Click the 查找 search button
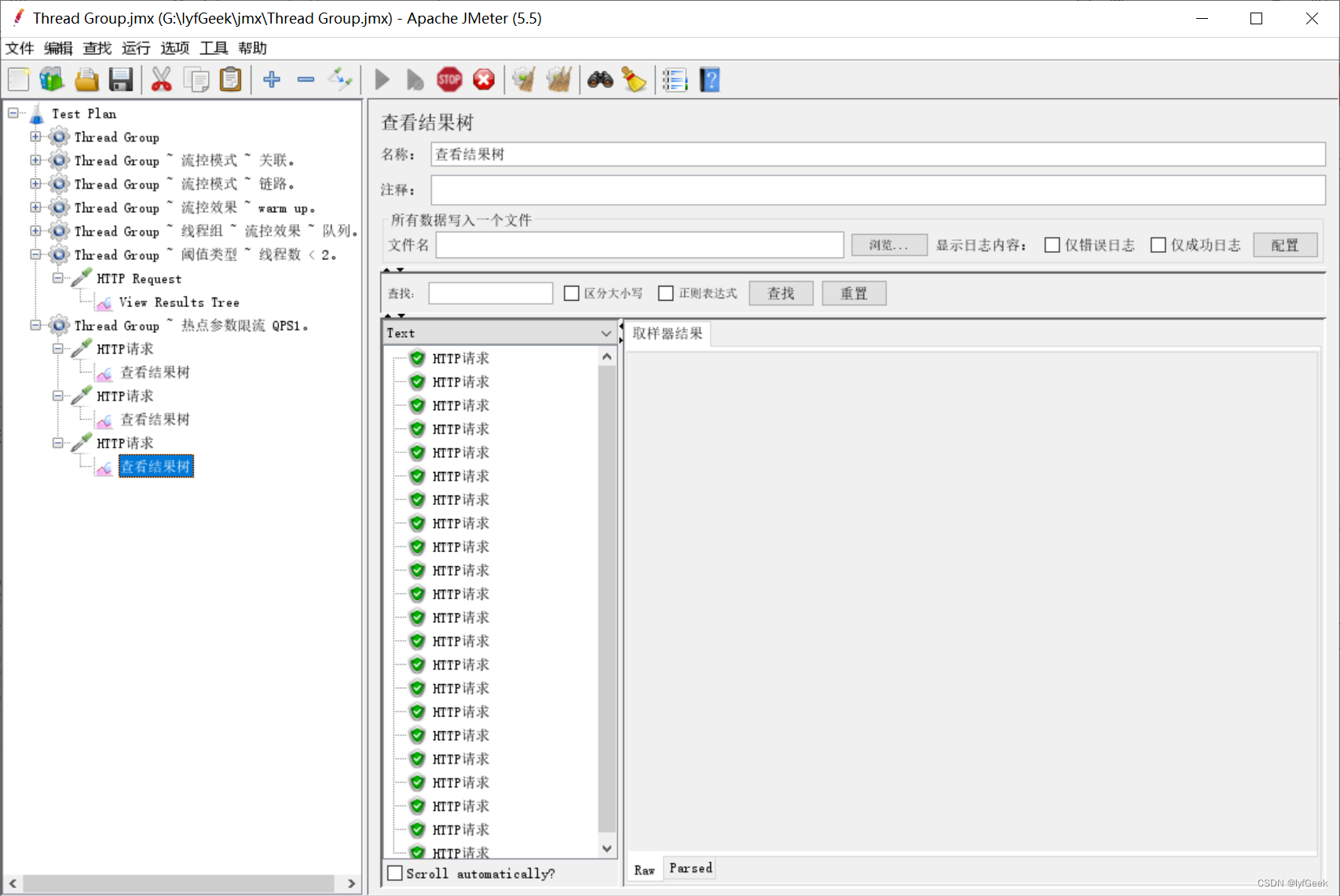Viewport: 1340px width, 896px height. click(x=781, y=293)
